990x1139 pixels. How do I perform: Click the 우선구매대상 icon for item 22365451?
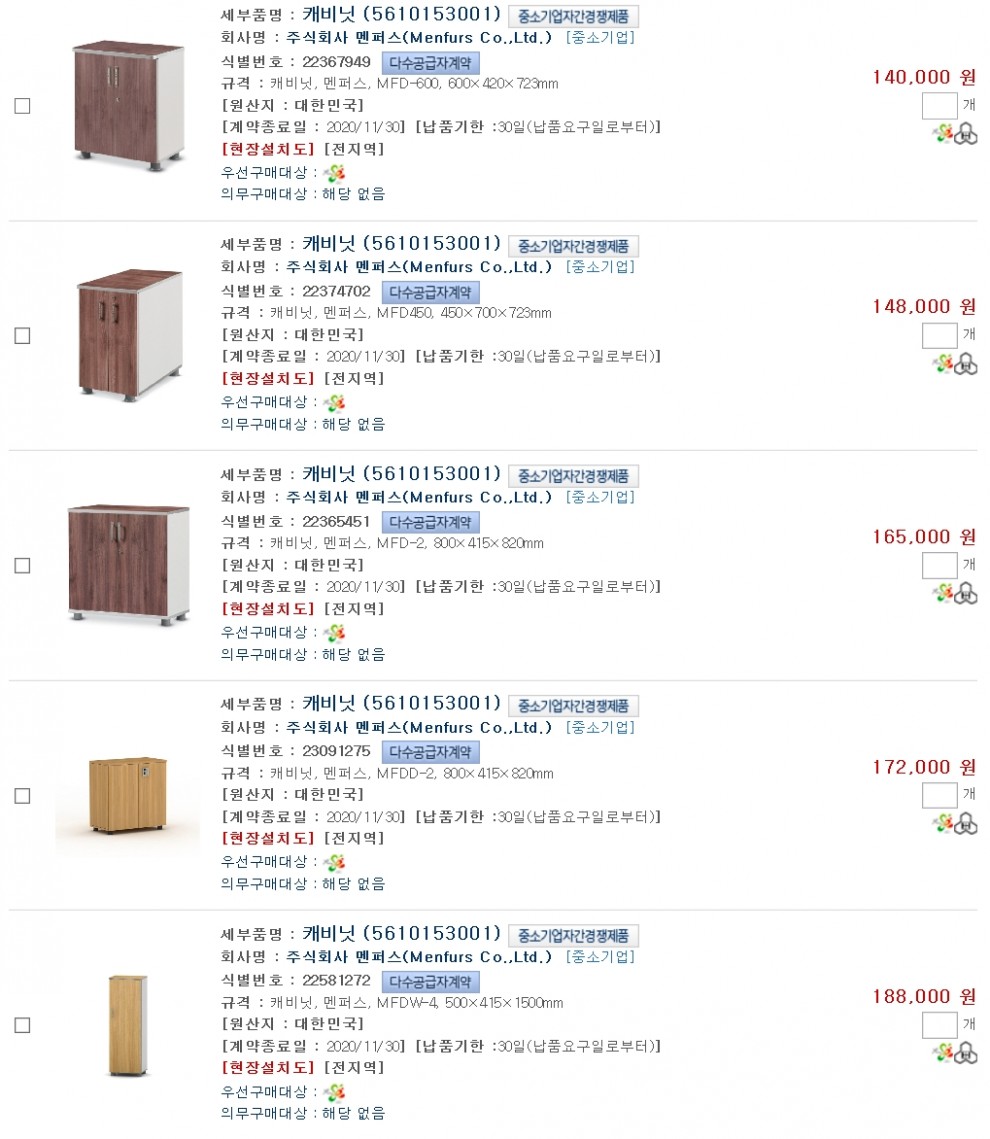(x=334, y=633)
